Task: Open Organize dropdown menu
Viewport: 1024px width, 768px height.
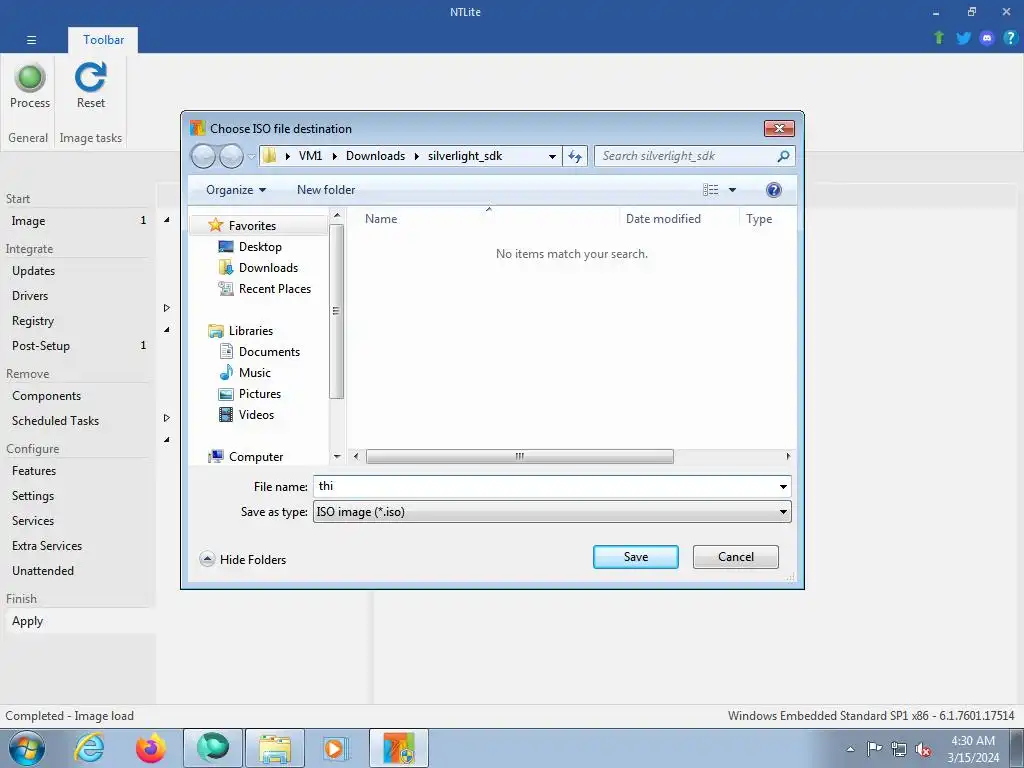Action: click(x=236, y=190)
